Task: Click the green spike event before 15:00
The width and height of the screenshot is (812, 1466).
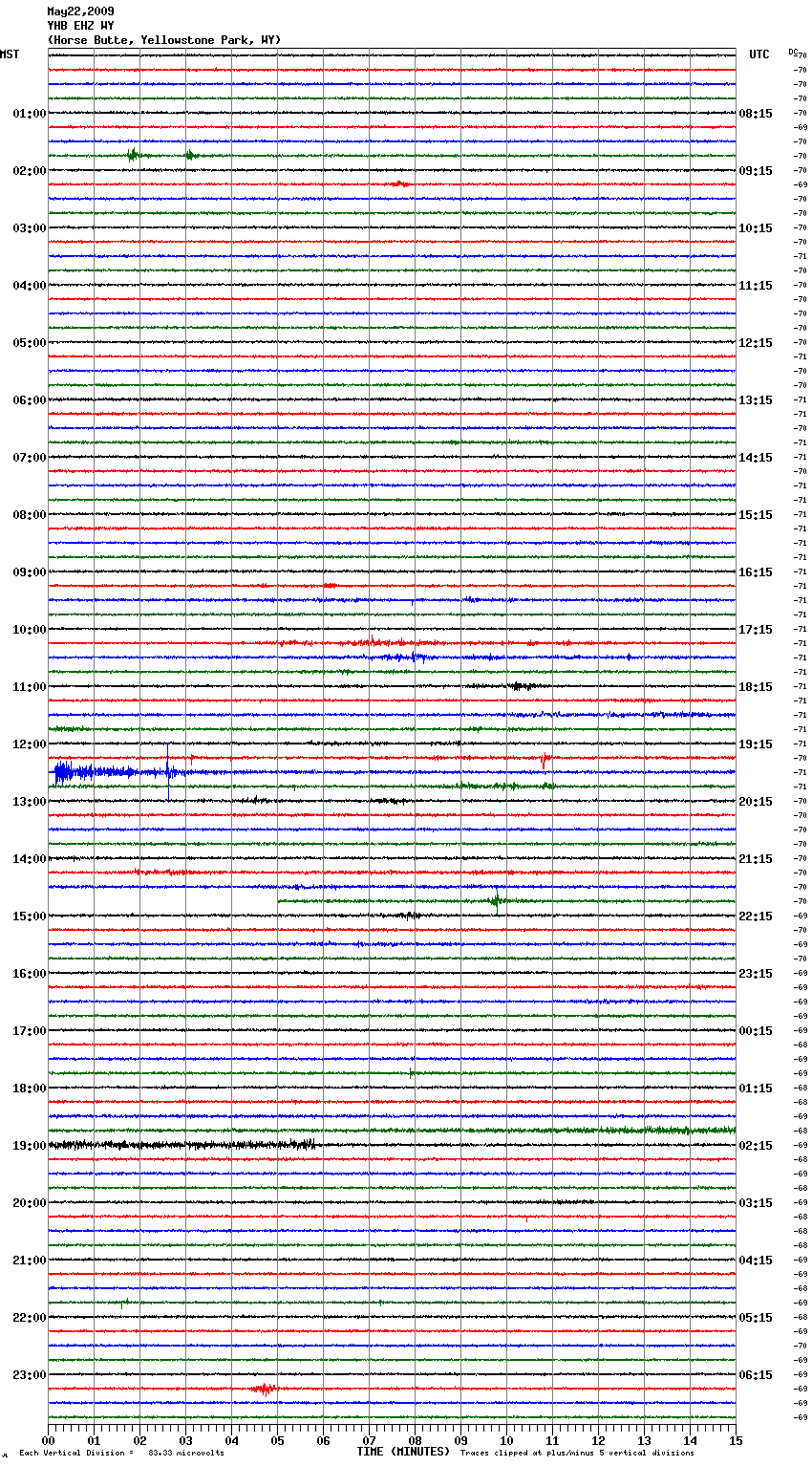Action: click(497, 900)
